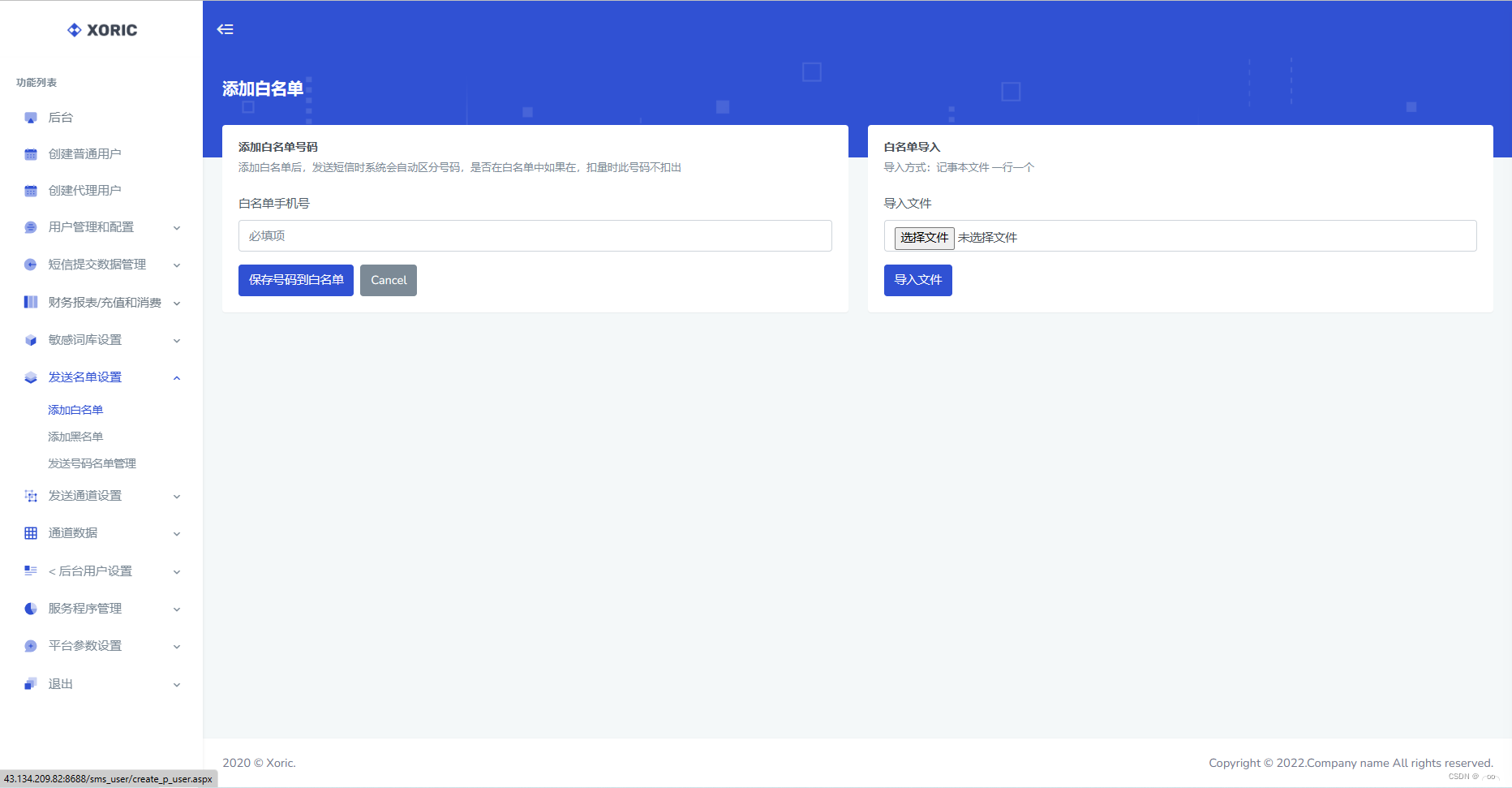This screenshot has width=1512, height=788.
Task: Click the 平台参数设置 icon
Action: [31, 646]
